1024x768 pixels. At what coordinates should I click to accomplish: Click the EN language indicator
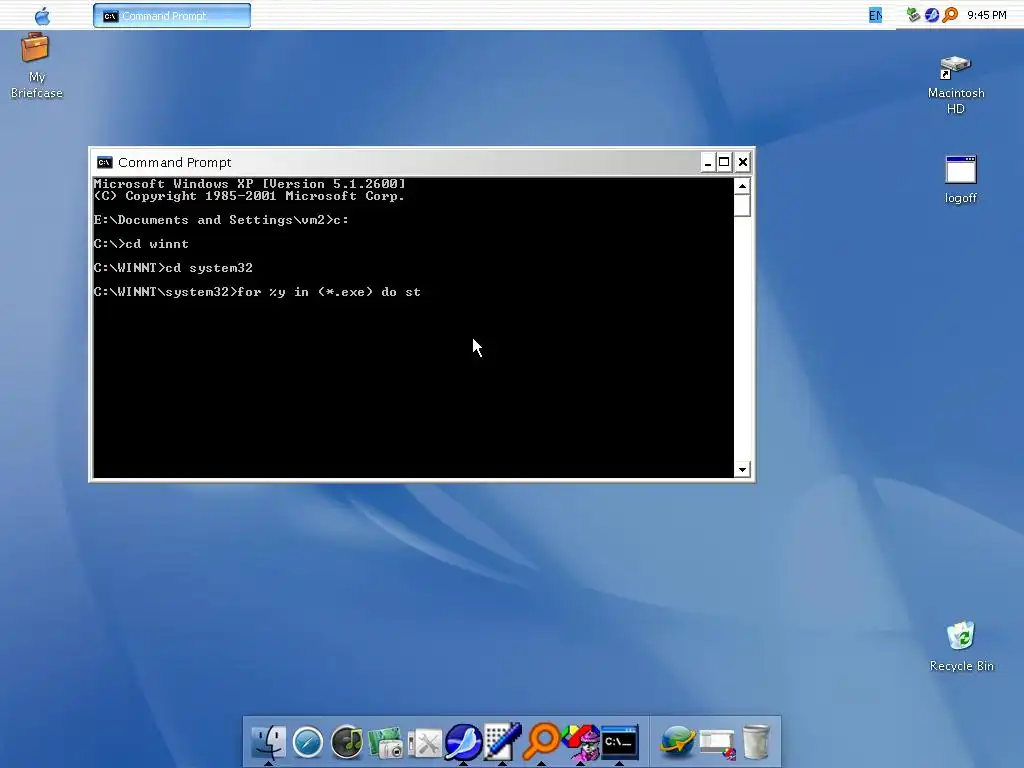tap(875, 15)
